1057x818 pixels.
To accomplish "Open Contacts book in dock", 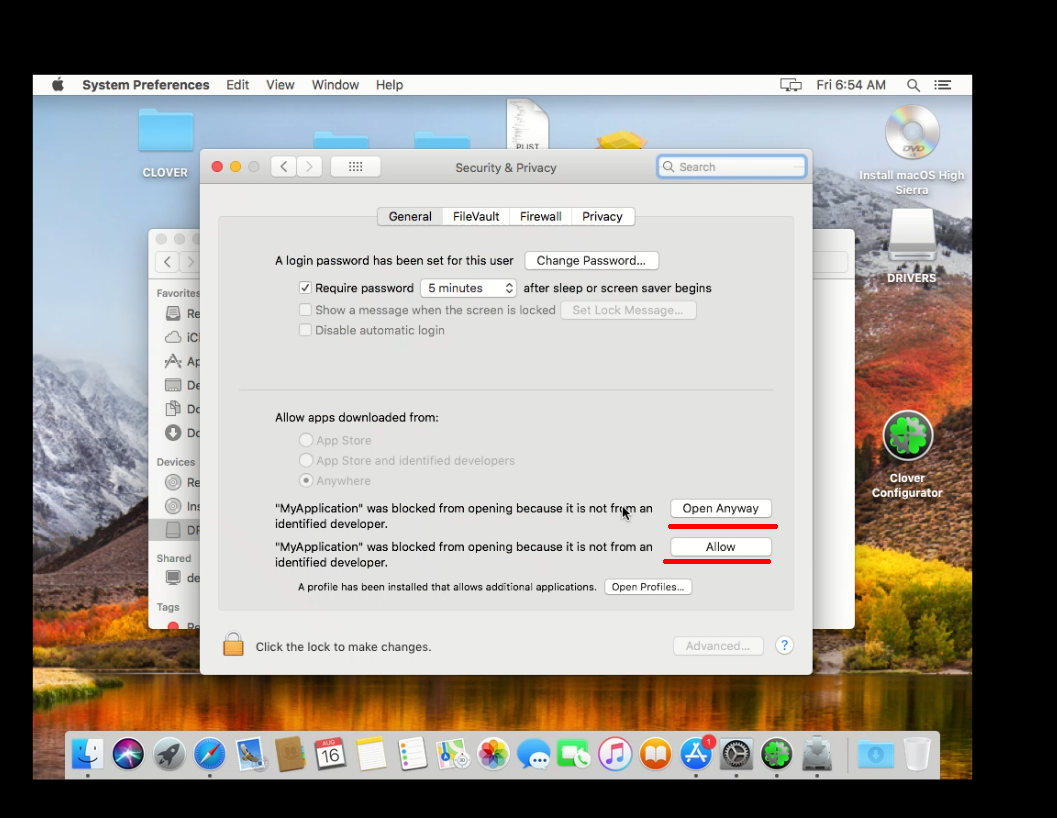I will (x=291, y=753).
